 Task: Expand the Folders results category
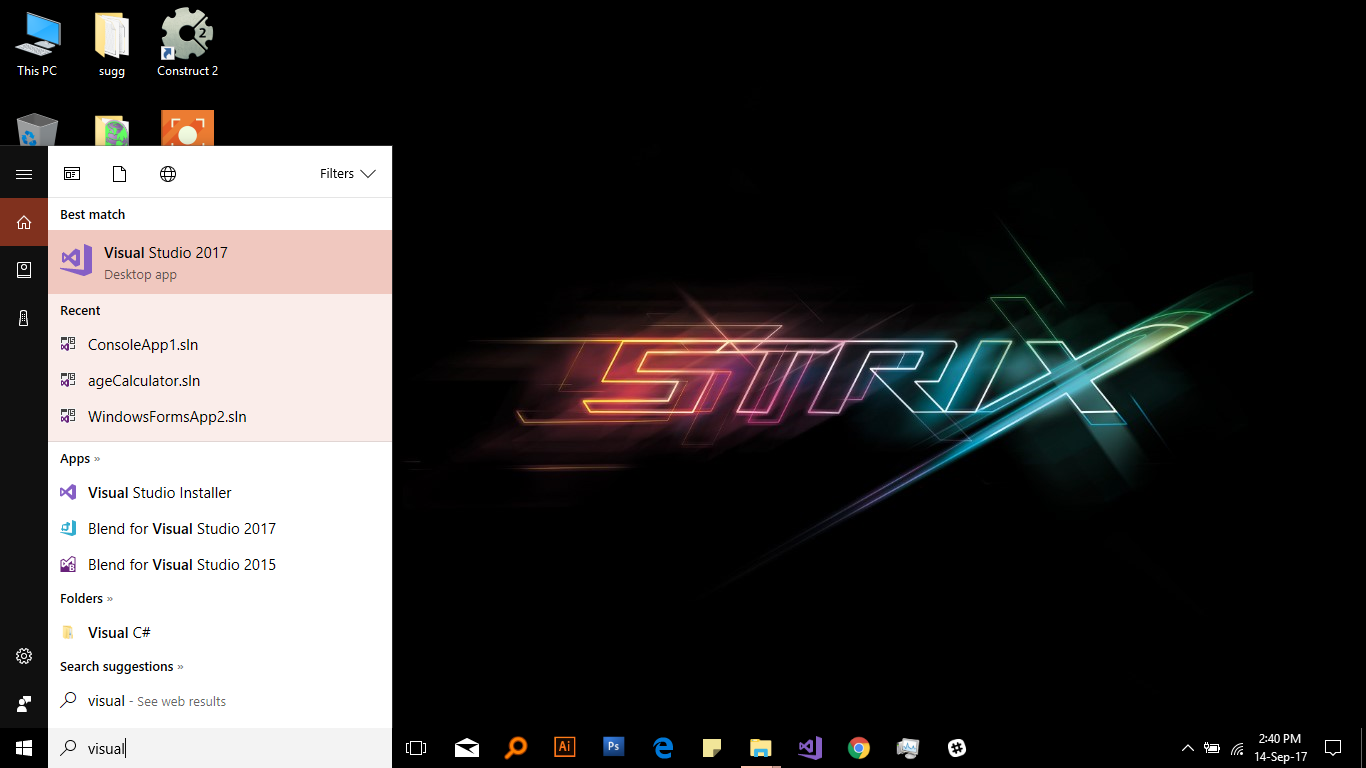87,599
